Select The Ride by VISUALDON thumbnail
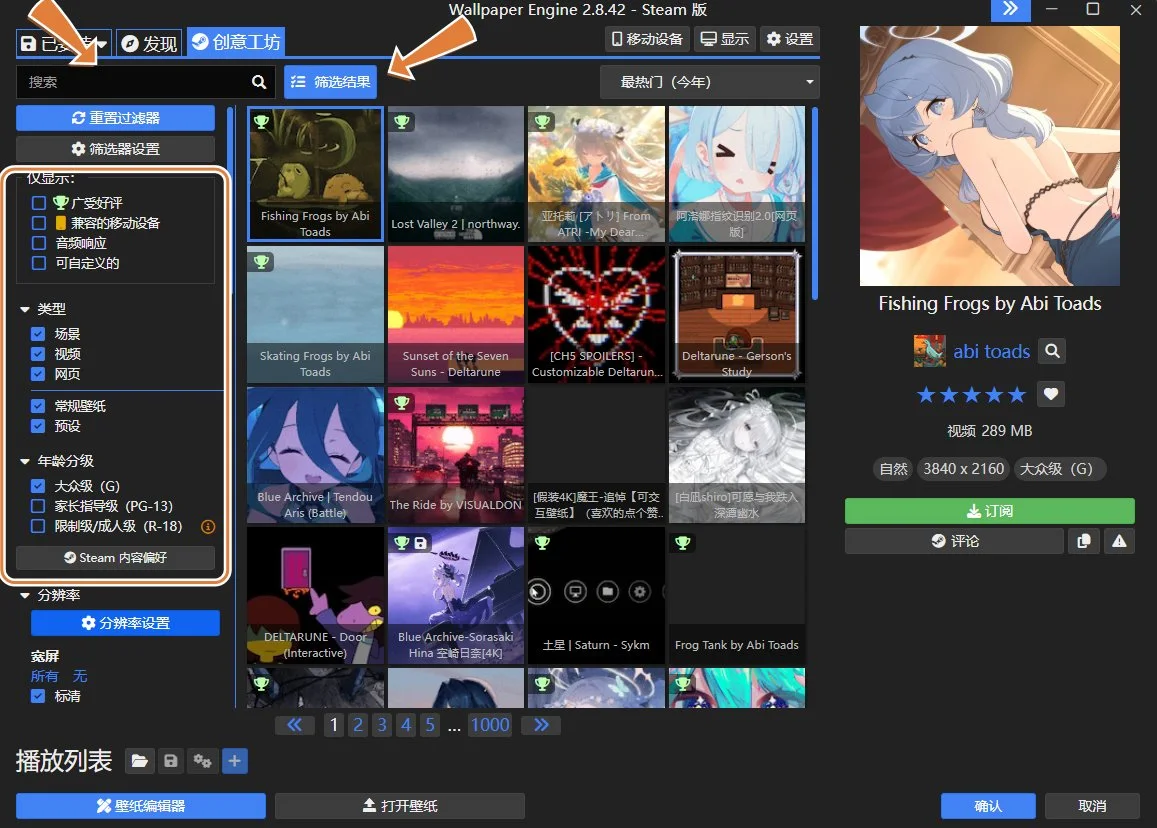This screenshot has height=828, width=1157. pyautogui.click(x=456, y=455)
